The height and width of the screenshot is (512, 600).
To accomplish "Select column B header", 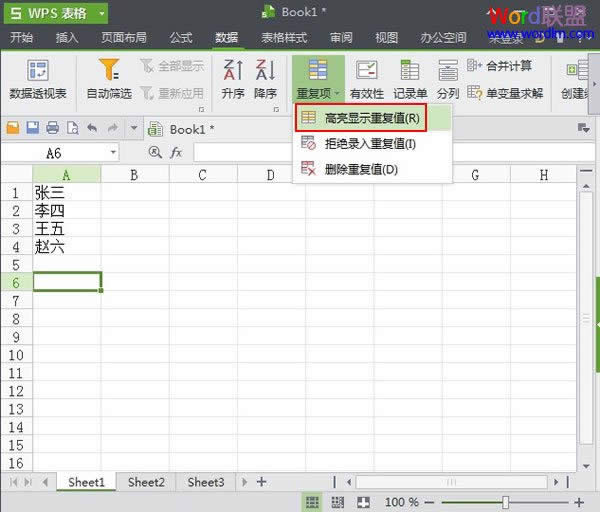I will 134,174.
